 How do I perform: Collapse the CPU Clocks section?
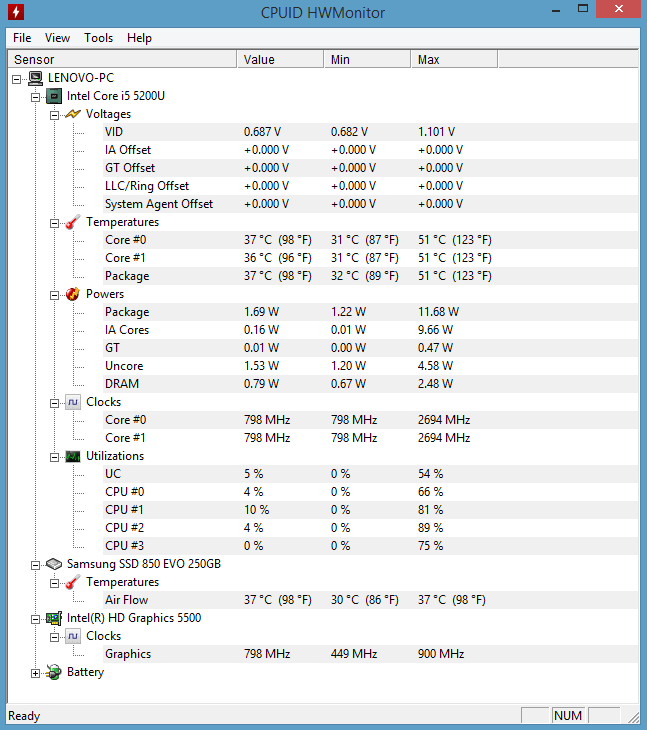click(x=54, y=404)
